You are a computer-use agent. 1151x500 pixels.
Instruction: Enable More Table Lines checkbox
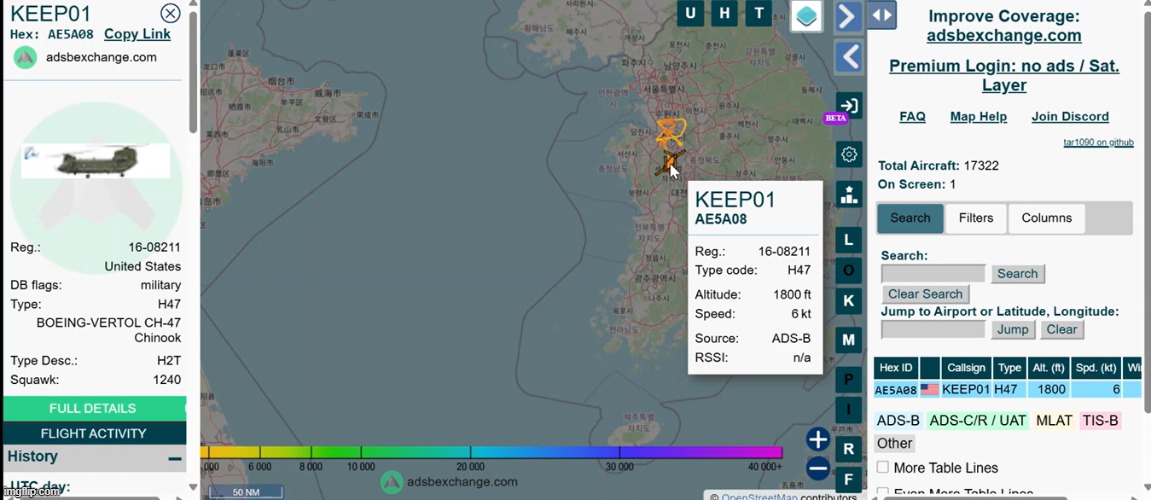click(883, 467)
